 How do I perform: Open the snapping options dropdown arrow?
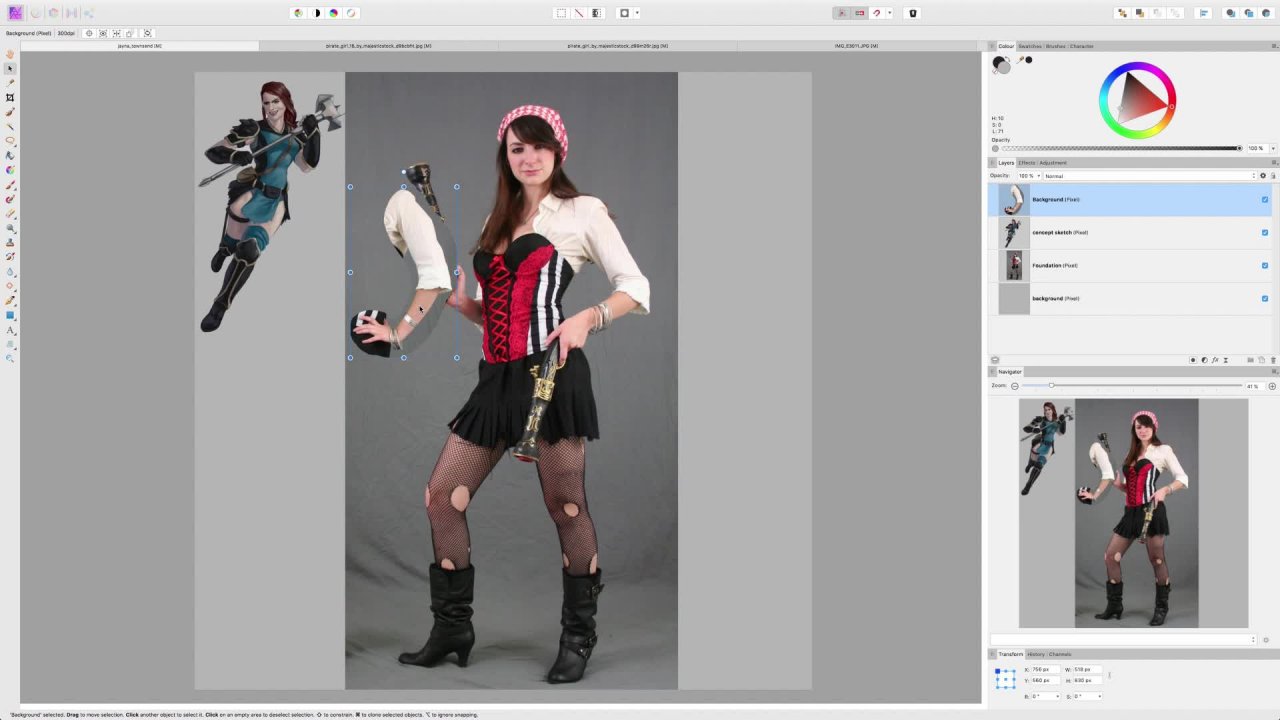pos(889,13)
